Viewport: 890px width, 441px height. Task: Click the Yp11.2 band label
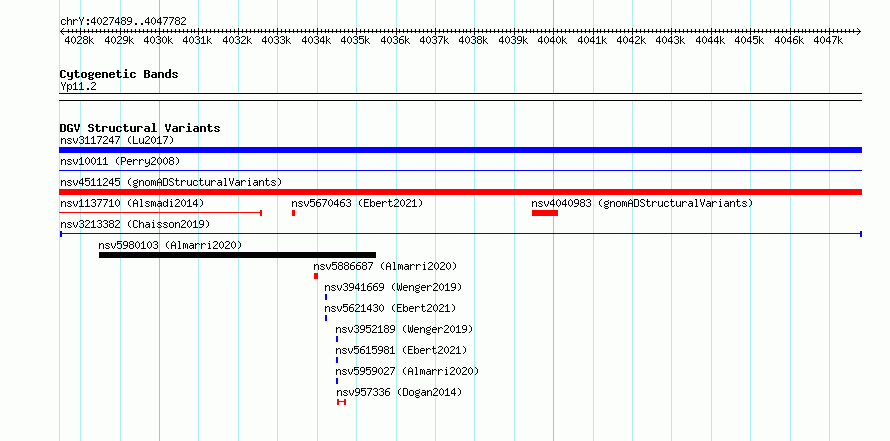tap(78, 86)
